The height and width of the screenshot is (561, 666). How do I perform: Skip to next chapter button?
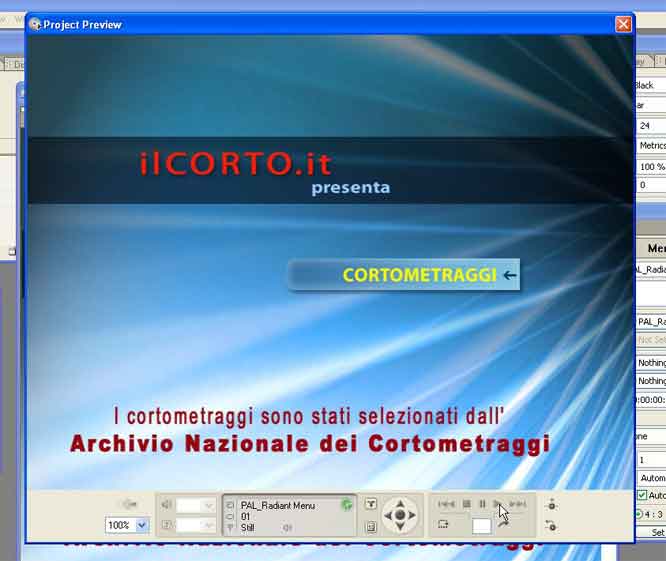point(517,505)
